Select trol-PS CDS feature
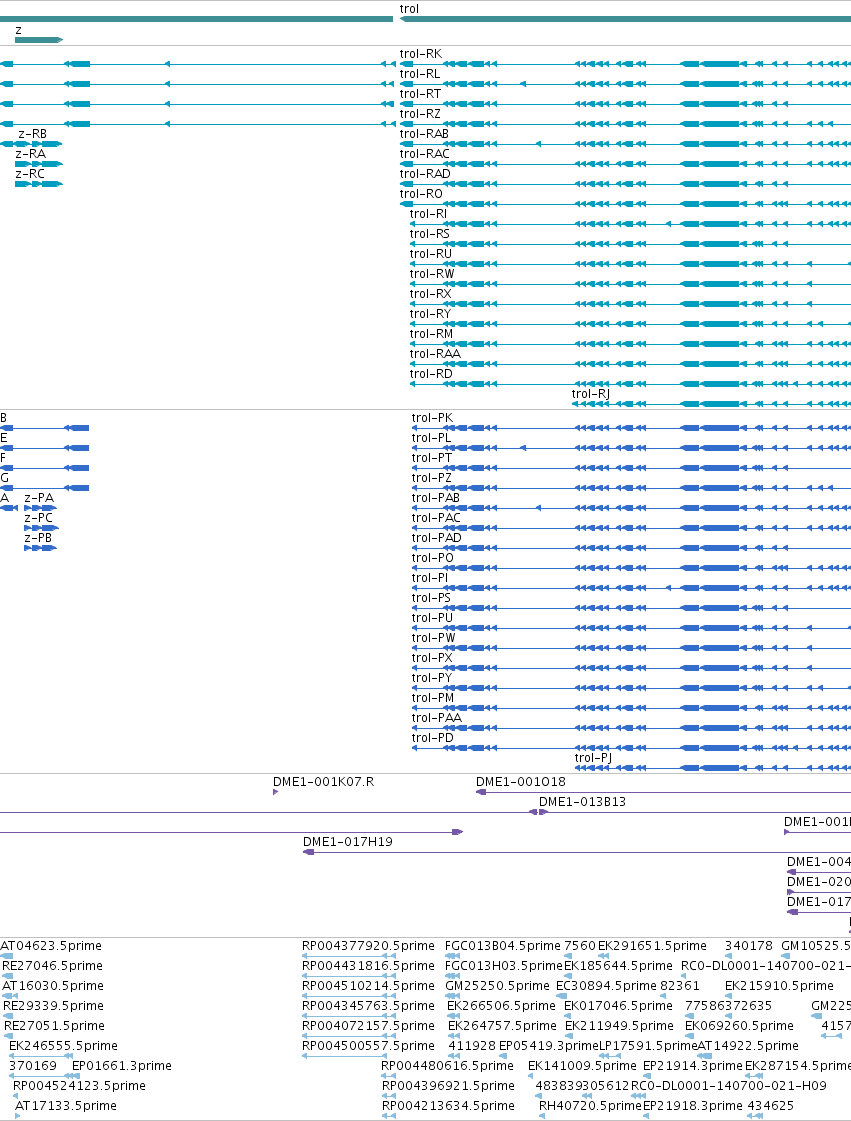 coord(431,598)
